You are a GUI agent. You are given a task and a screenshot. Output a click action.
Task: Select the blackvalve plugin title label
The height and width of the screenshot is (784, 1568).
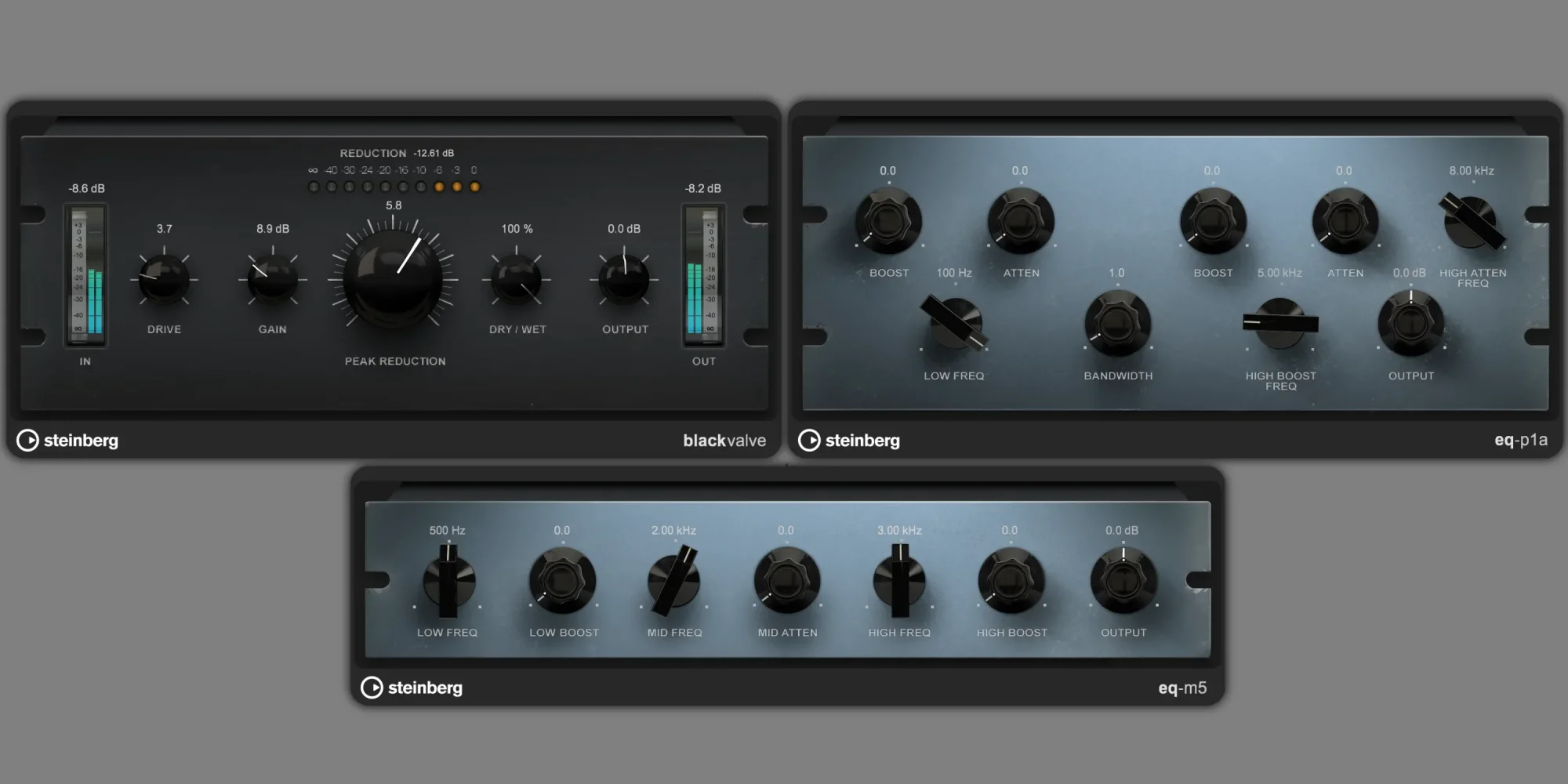pos(725,441)
